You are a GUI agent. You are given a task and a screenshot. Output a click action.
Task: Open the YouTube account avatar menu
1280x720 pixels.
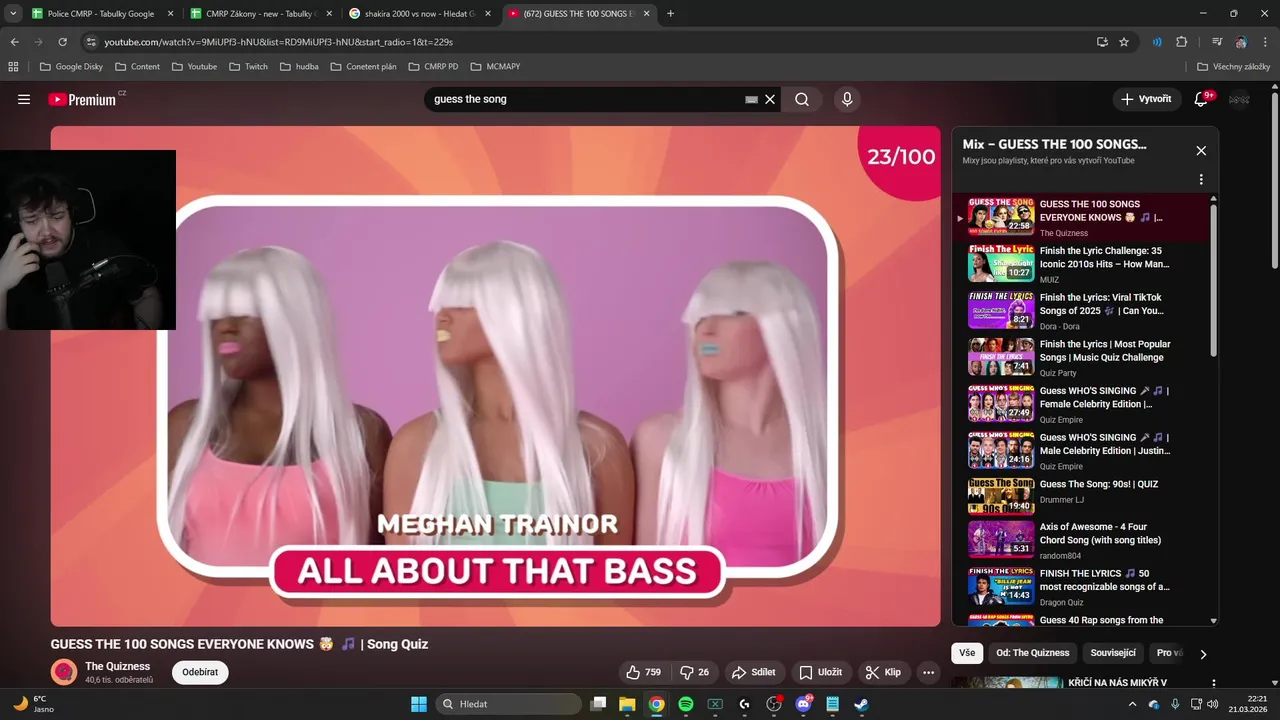(1239, 99)
